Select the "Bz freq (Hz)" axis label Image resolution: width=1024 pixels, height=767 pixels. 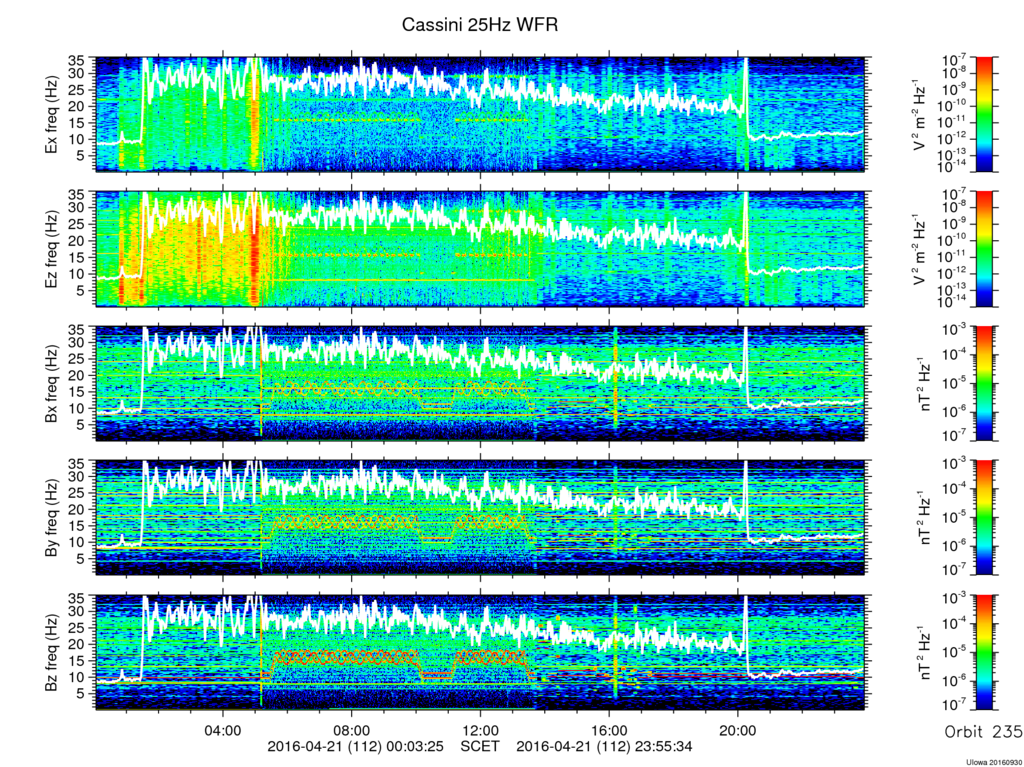point(52,651)
